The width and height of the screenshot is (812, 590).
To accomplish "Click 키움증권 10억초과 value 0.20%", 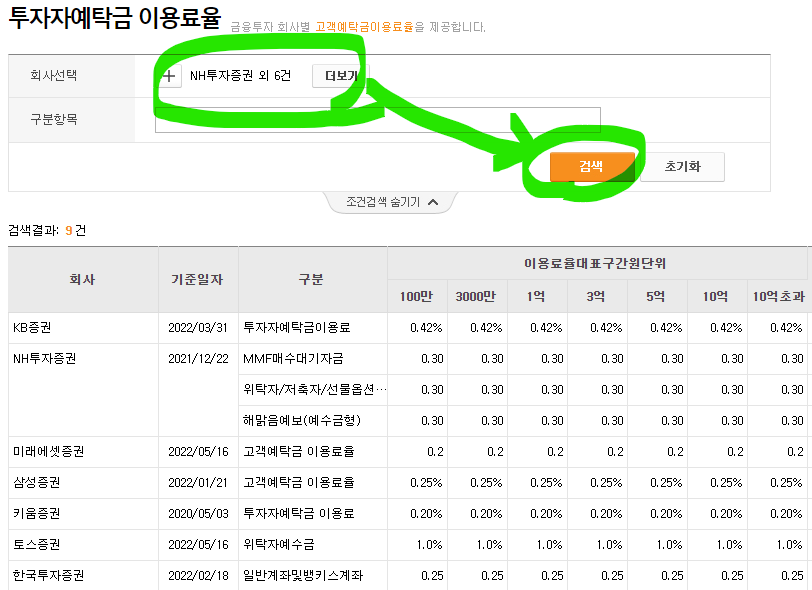I will (786, 514).
